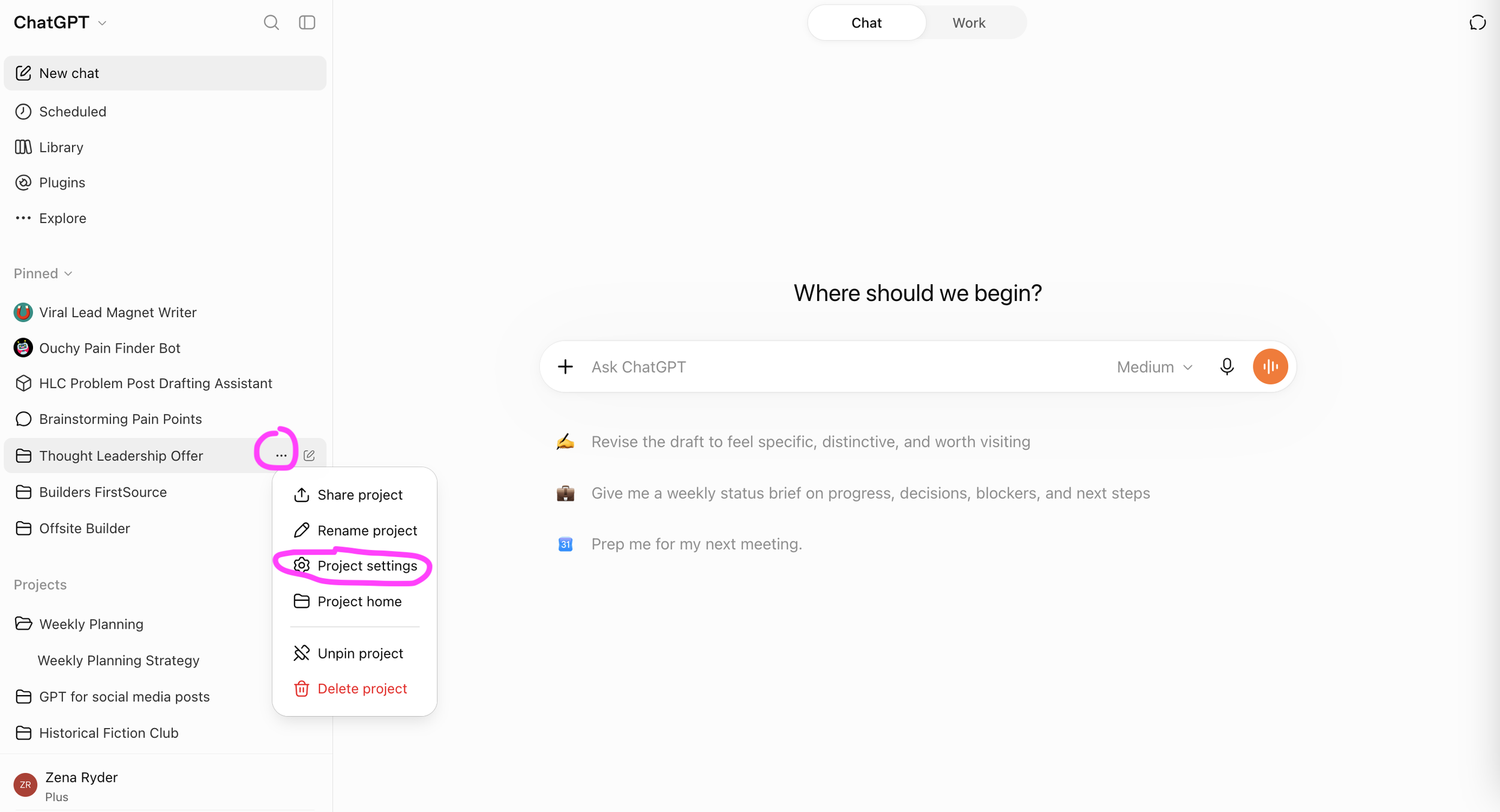Click the books icon beside Library
This screenshot has width=1500, height=812.
pos(23,147)
